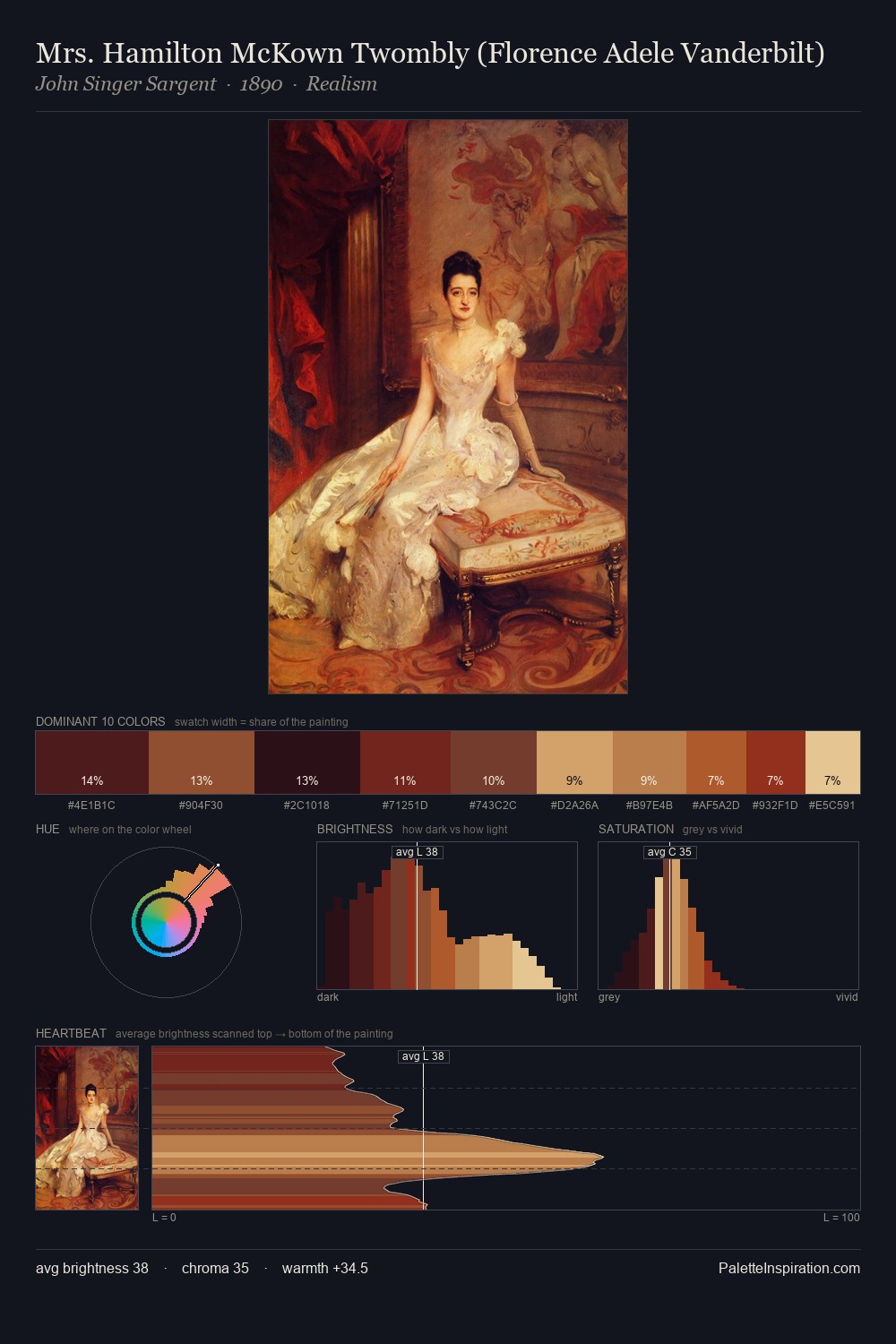Pick the #2C1018 dark swatch
The width and height of the screenshot is (896, 1344).
[x=307, y=762]
